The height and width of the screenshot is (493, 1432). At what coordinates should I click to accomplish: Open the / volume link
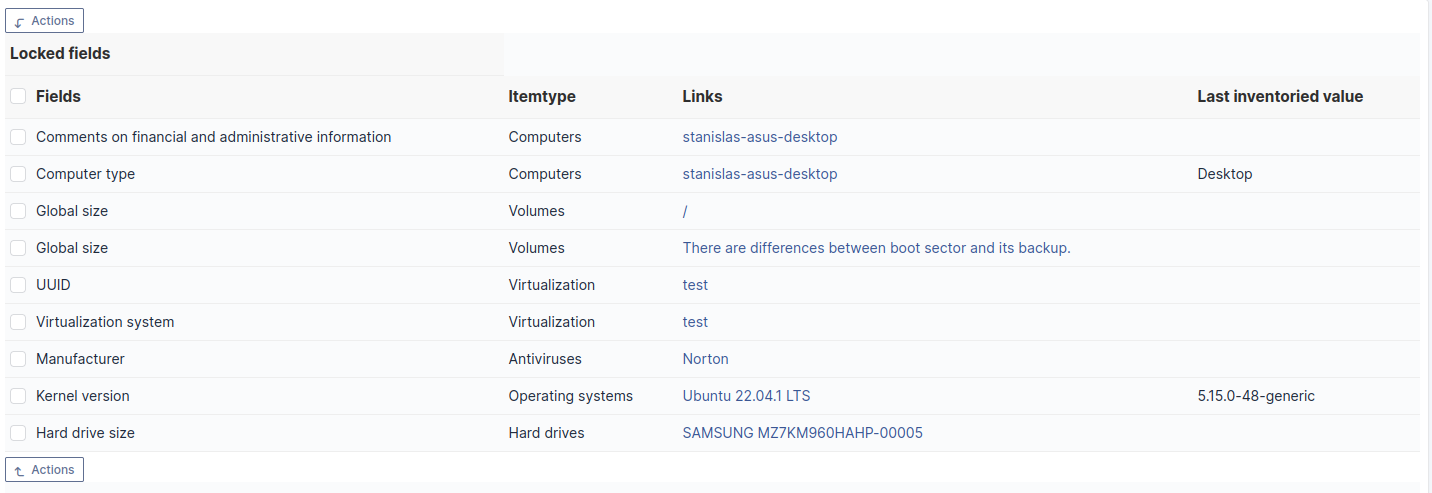point(685,211)
